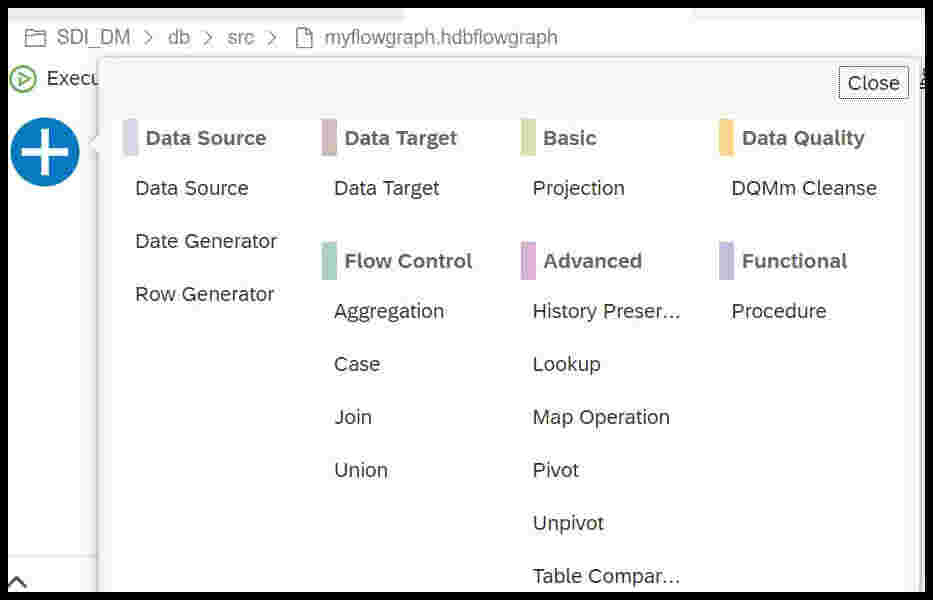Click the Data Quality orange color marker
Viewport: 933px width, 600px height.
tap(726, 138)
